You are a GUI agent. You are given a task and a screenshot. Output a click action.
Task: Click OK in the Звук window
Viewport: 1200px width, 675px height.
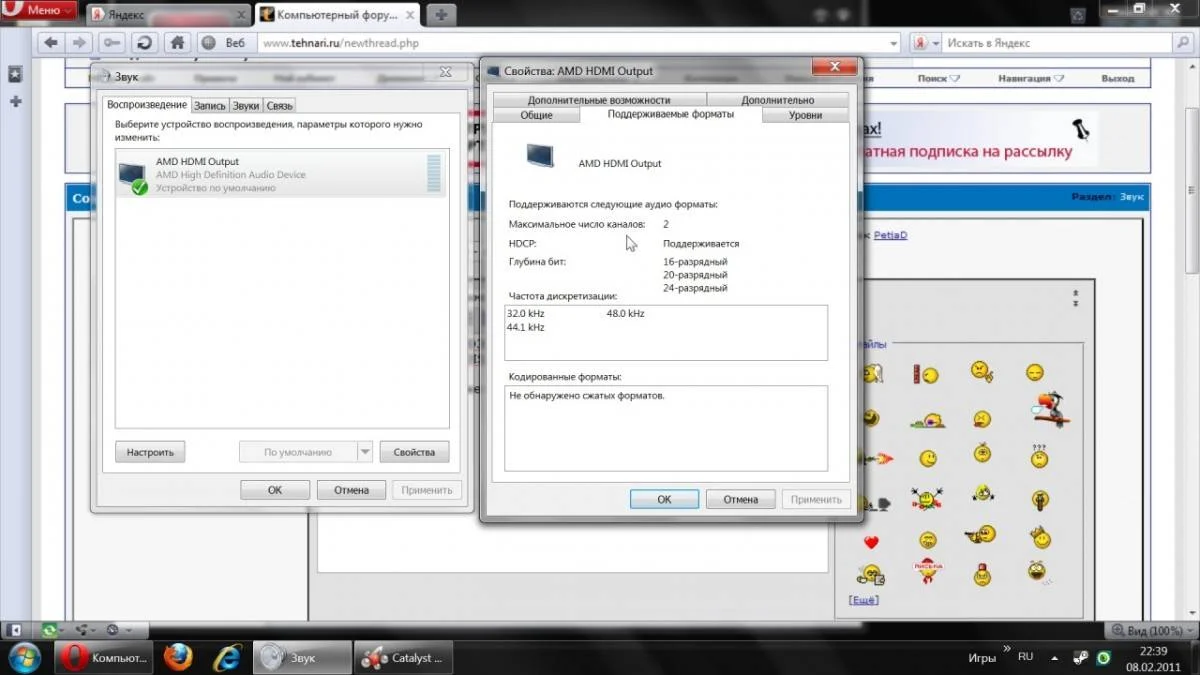[x=275, y=490]
